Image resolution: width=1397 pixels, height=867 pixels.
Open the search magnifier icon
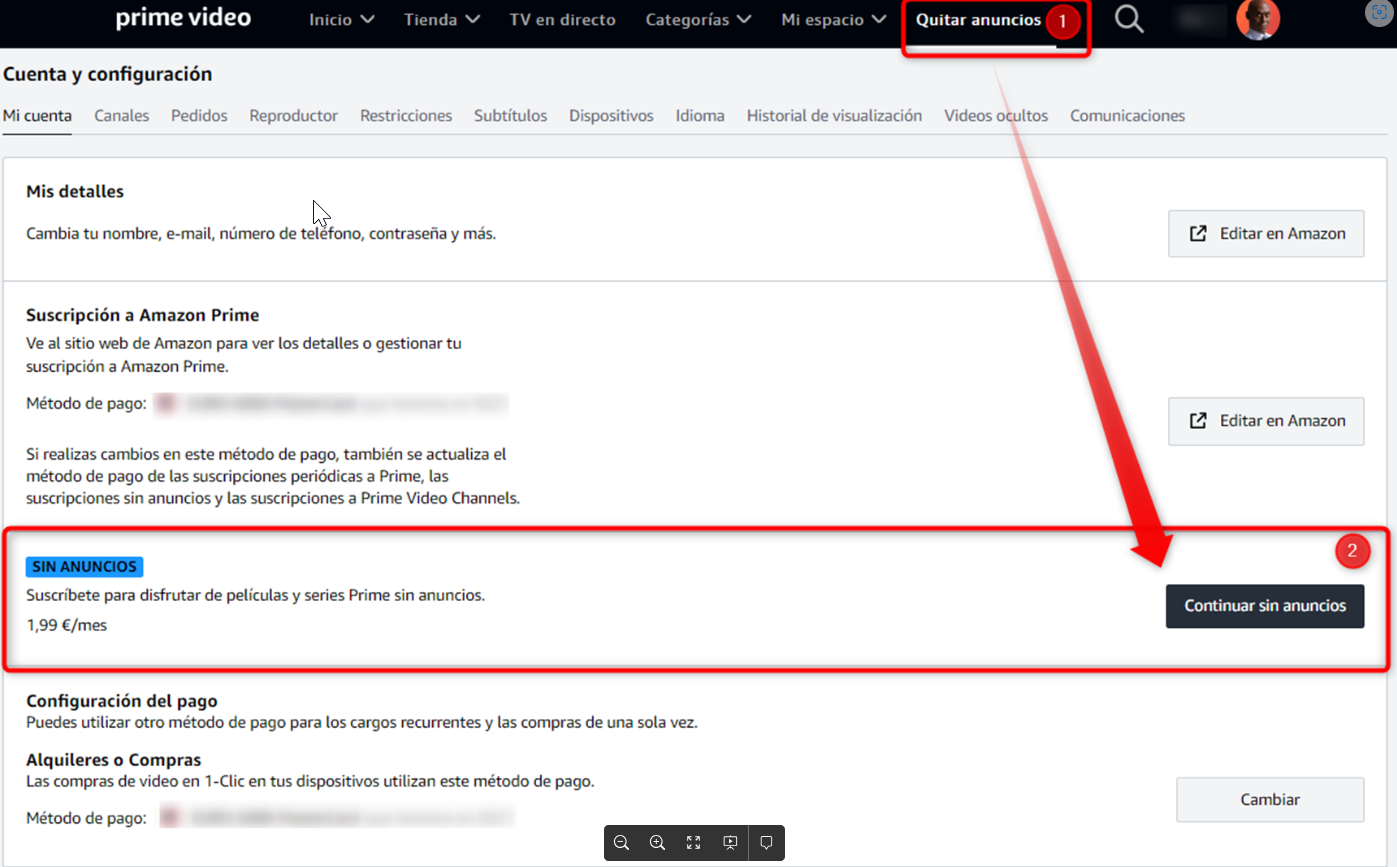1129,19
